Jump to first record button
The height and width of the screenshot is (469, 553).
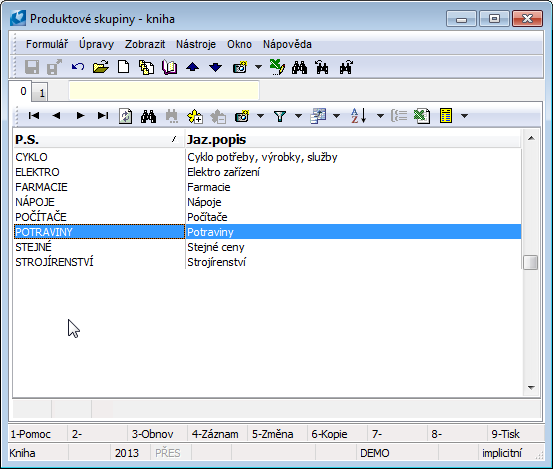click(34, 115)
